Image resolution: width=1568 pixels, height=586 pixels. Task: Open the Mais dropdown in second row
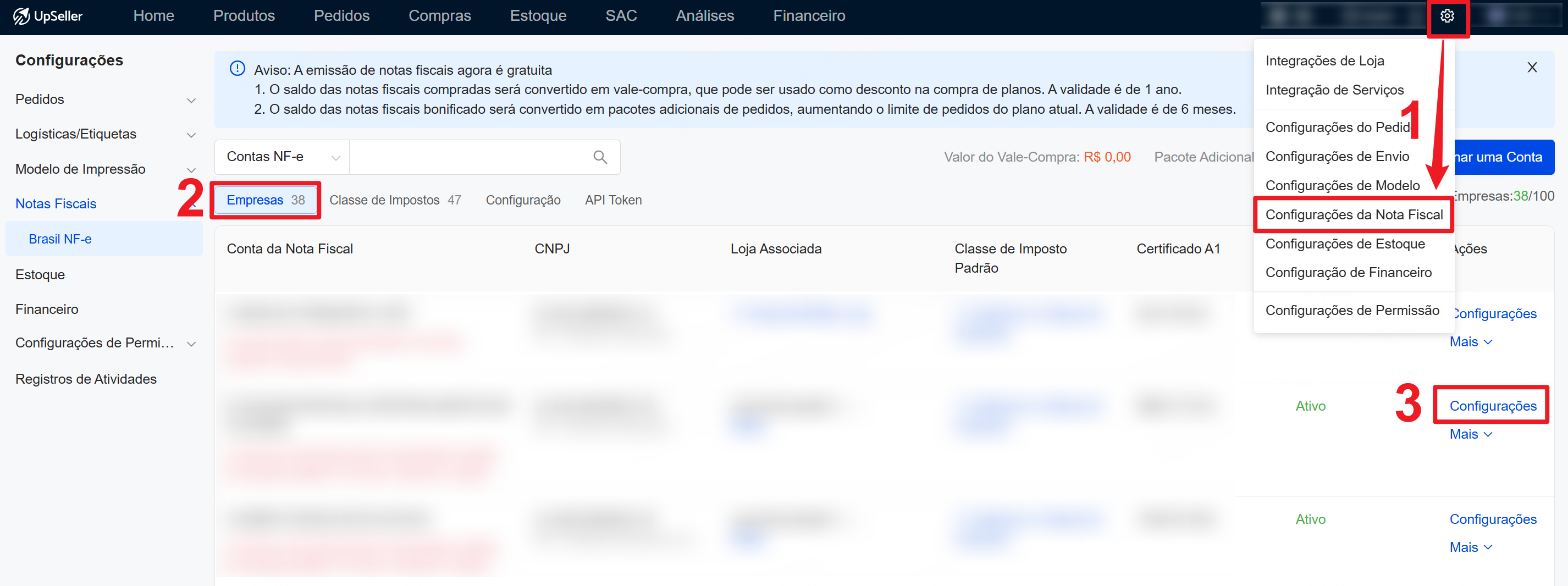pos(1470,434)
